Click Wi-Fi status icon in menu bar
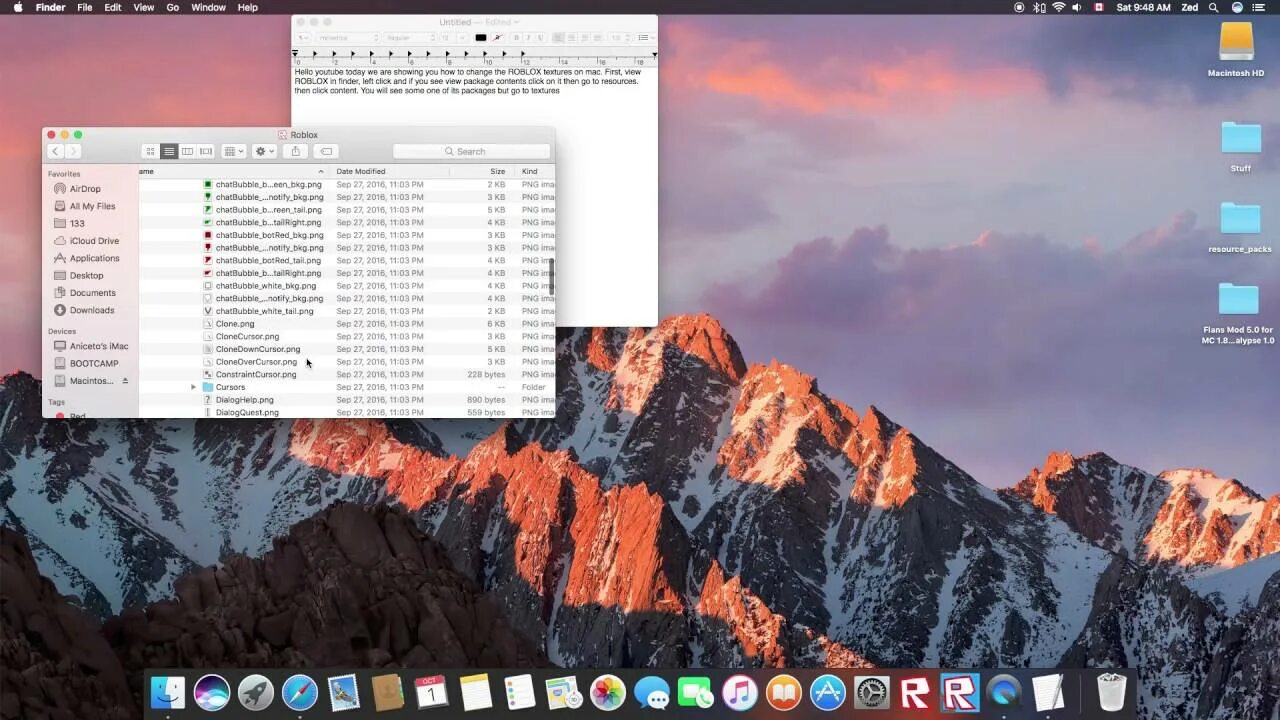The image size is (1280, 720). click(1058, 7)
